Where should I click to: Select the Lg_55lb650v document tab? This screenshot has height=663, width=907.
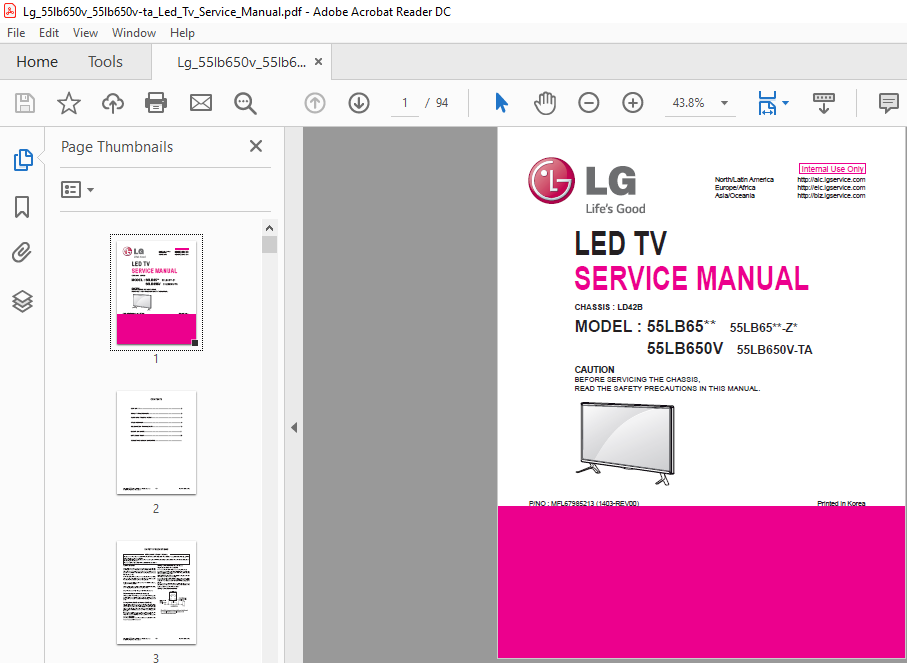(241, 62)
